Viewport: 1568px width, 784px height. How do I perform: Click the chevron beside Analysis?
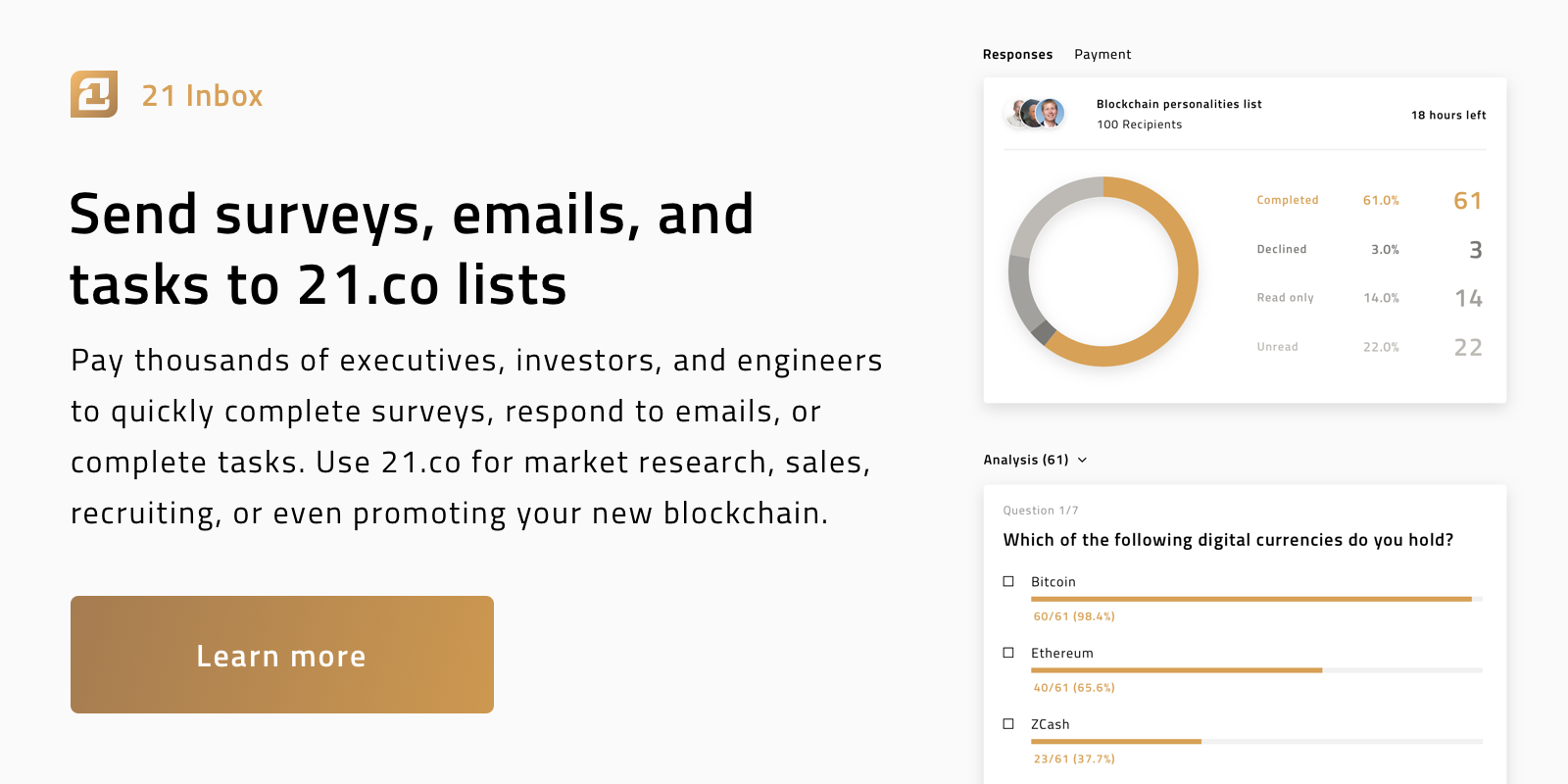click(1082, 460)
